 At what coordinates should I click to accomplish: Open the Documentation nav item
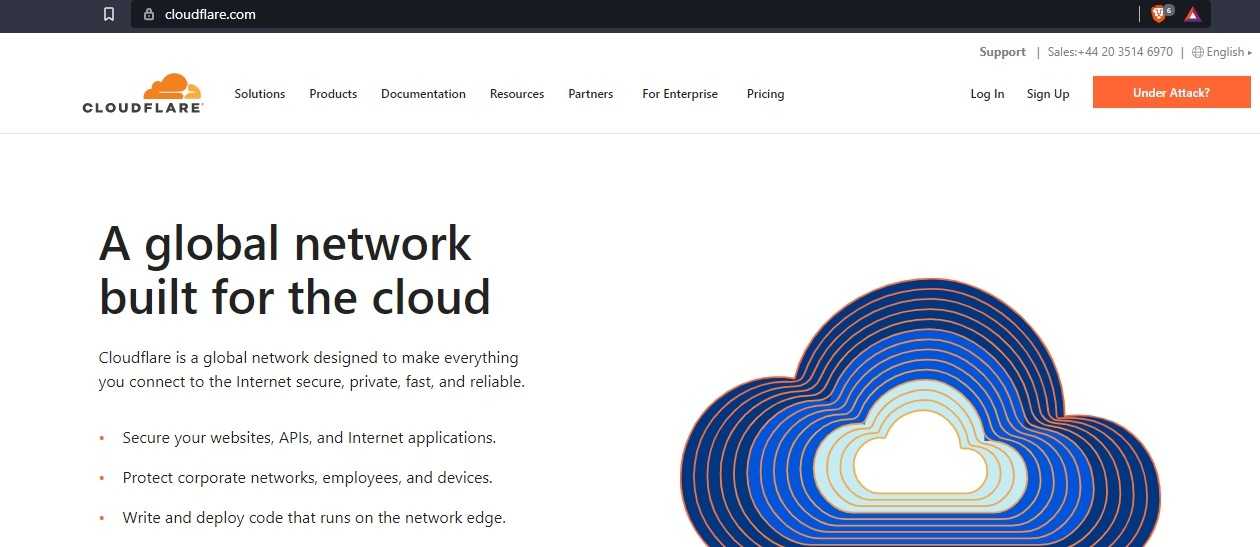[x=423, y=94]
